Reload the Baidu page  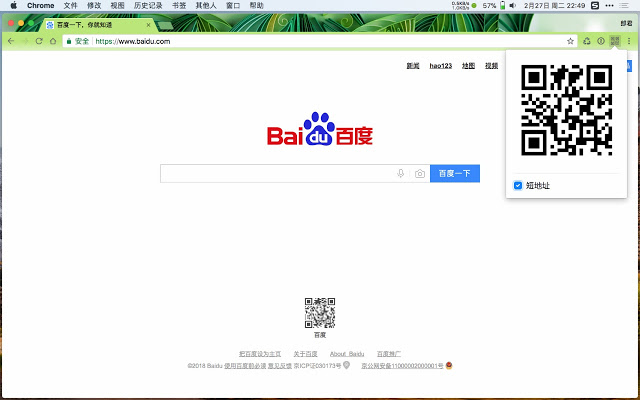39,41
